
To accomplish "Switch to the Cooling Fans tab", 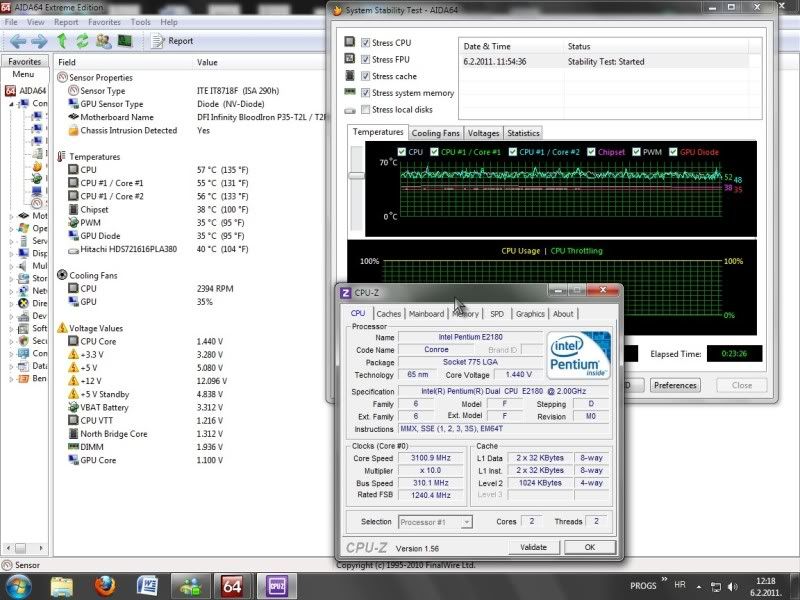I will [435, 133].
